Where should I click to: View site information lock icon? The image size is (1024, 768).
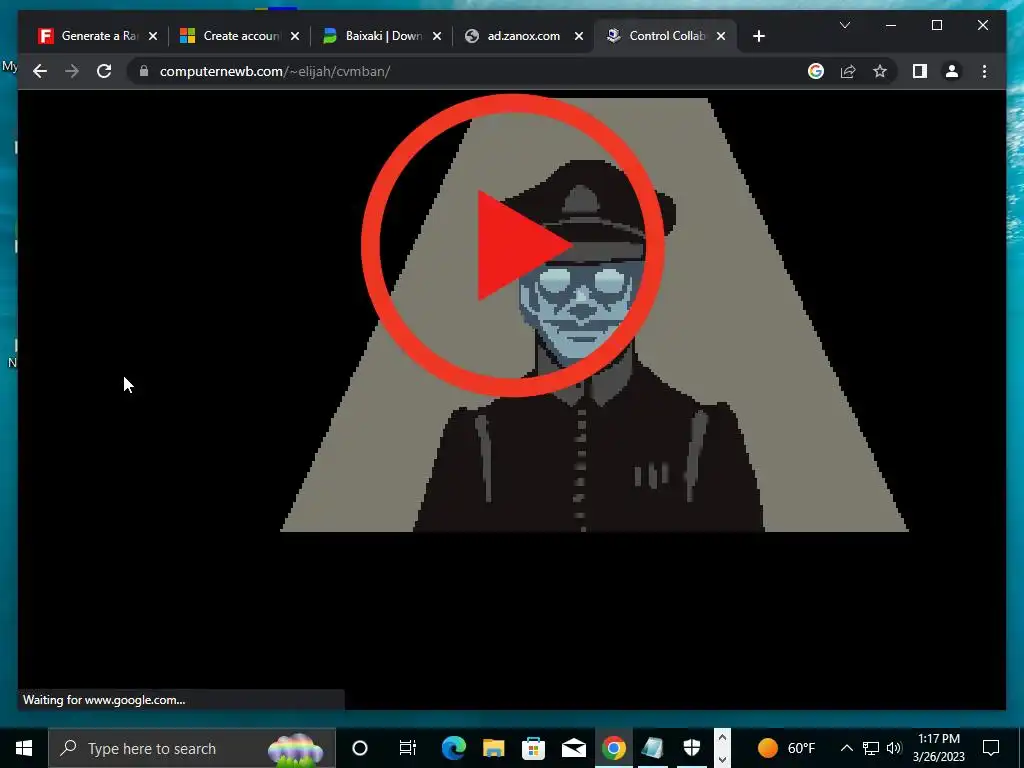point(144,71)
